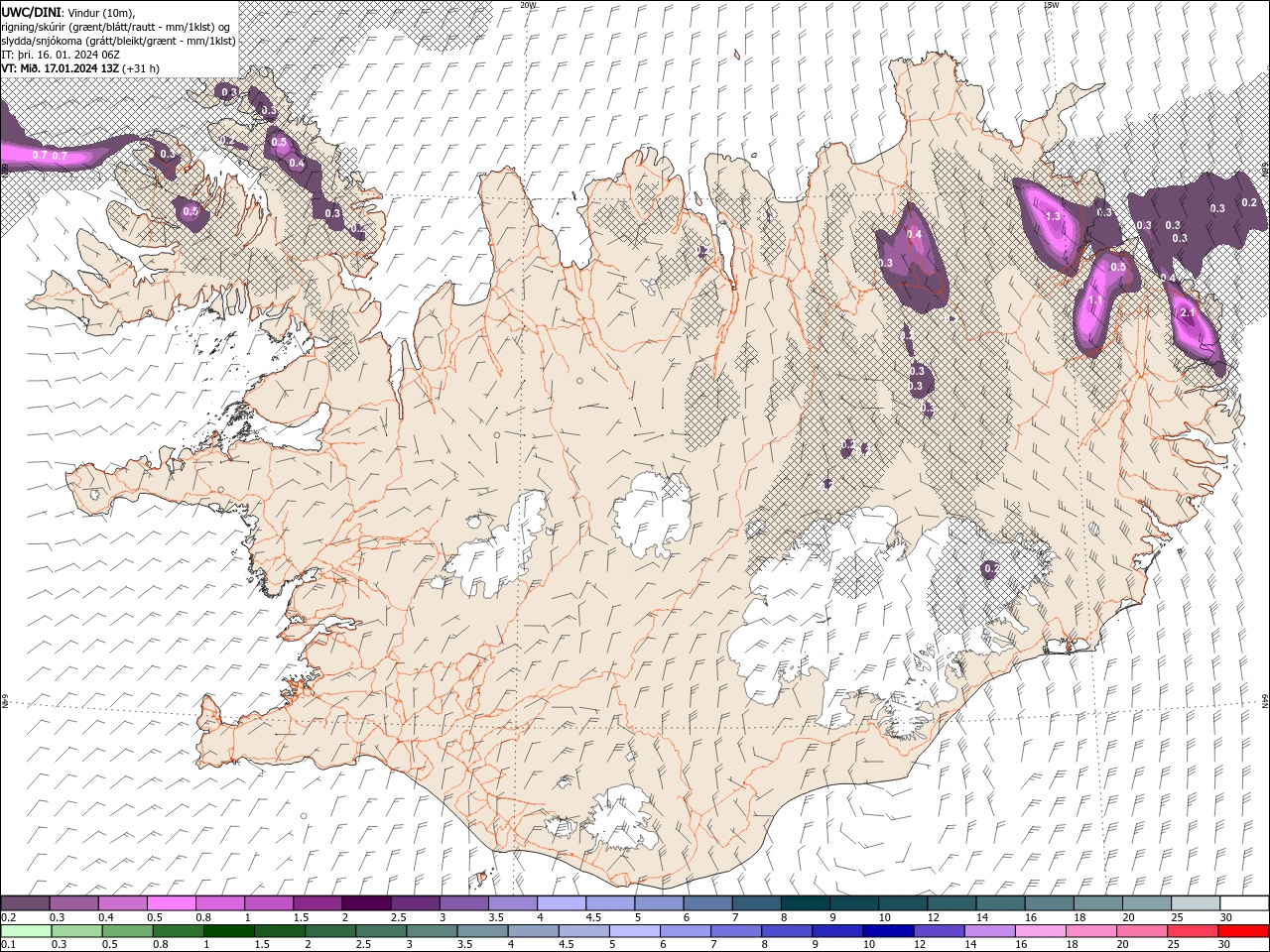Click the '4.5' label in top legend row

tap(593, 917)
